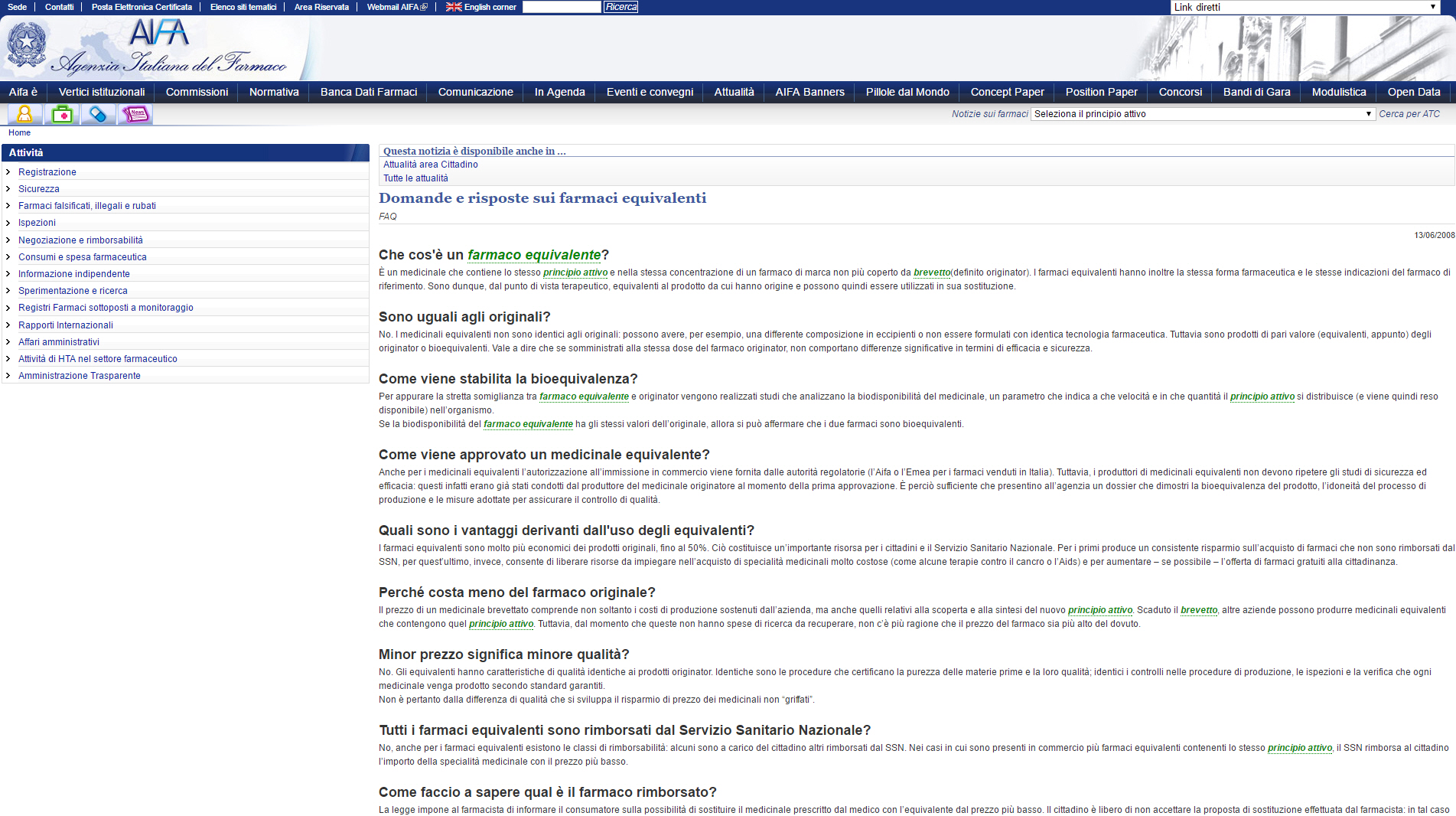The height and width of the screenshot is (816, 1456).
Task: Open the Link diretti dropdown
Action: tap(1305, 7)
